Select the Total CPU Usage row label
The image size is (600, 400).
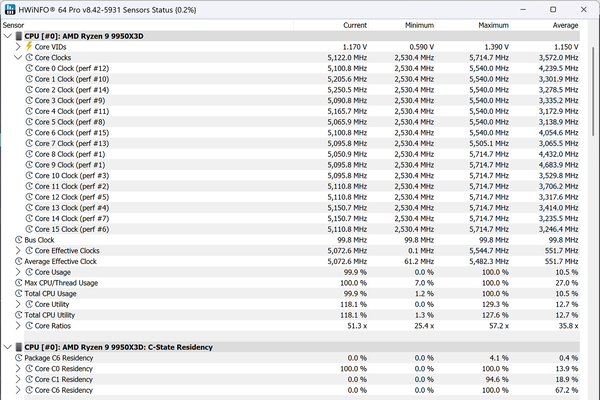51,294
